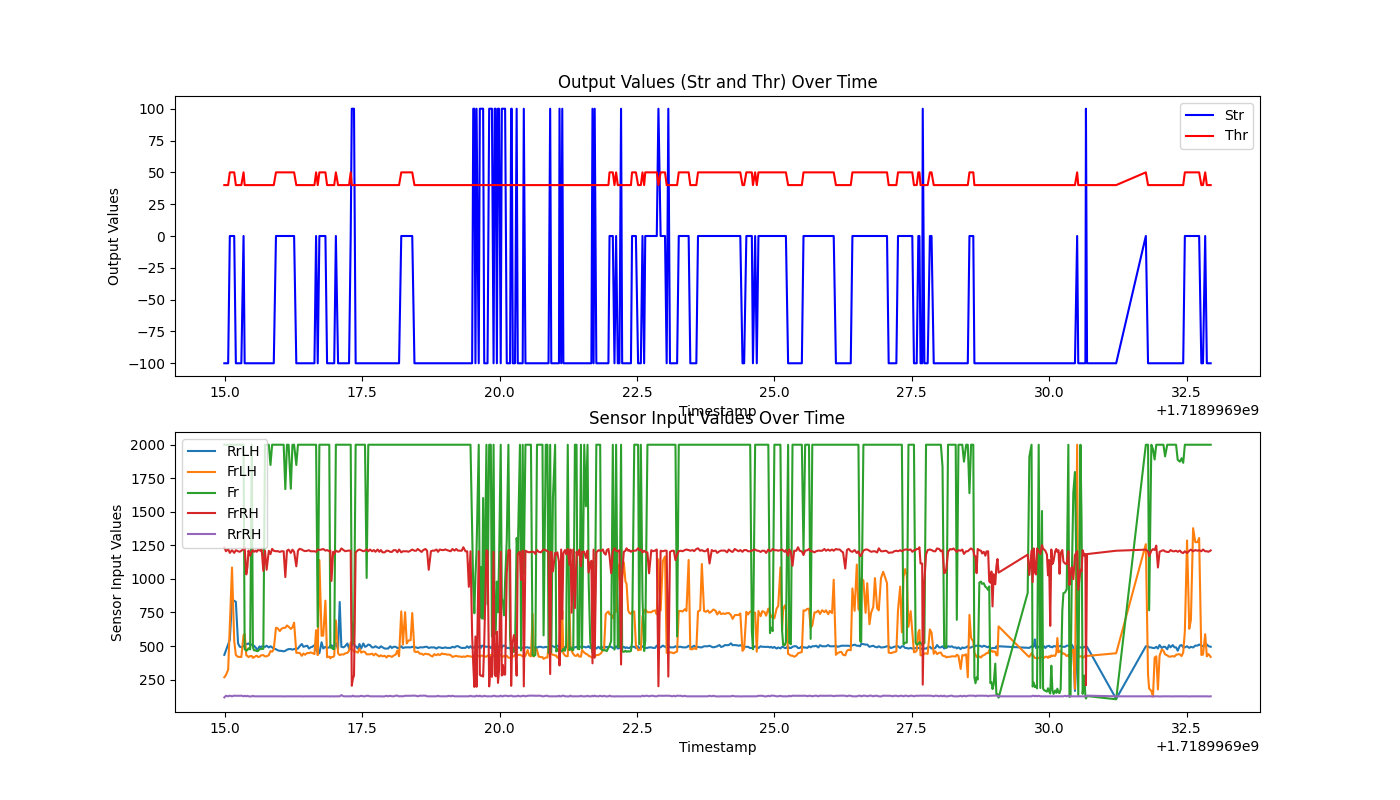This screenshot has height=800, width=1400.
Task: Click the FrRH legend label
Action: (x=243, y=513)
